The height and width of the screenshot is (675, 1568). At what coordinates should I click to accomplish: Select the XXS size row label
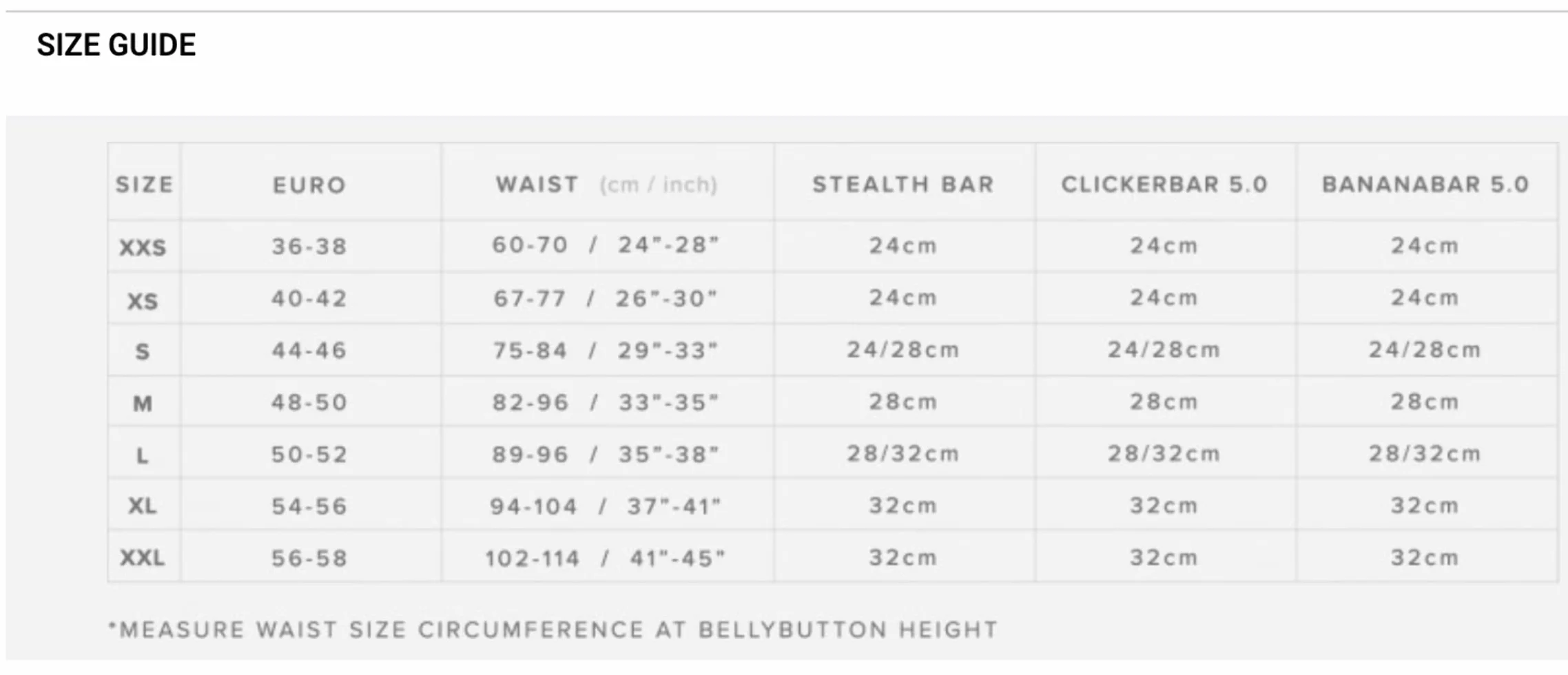coord(143,247)
